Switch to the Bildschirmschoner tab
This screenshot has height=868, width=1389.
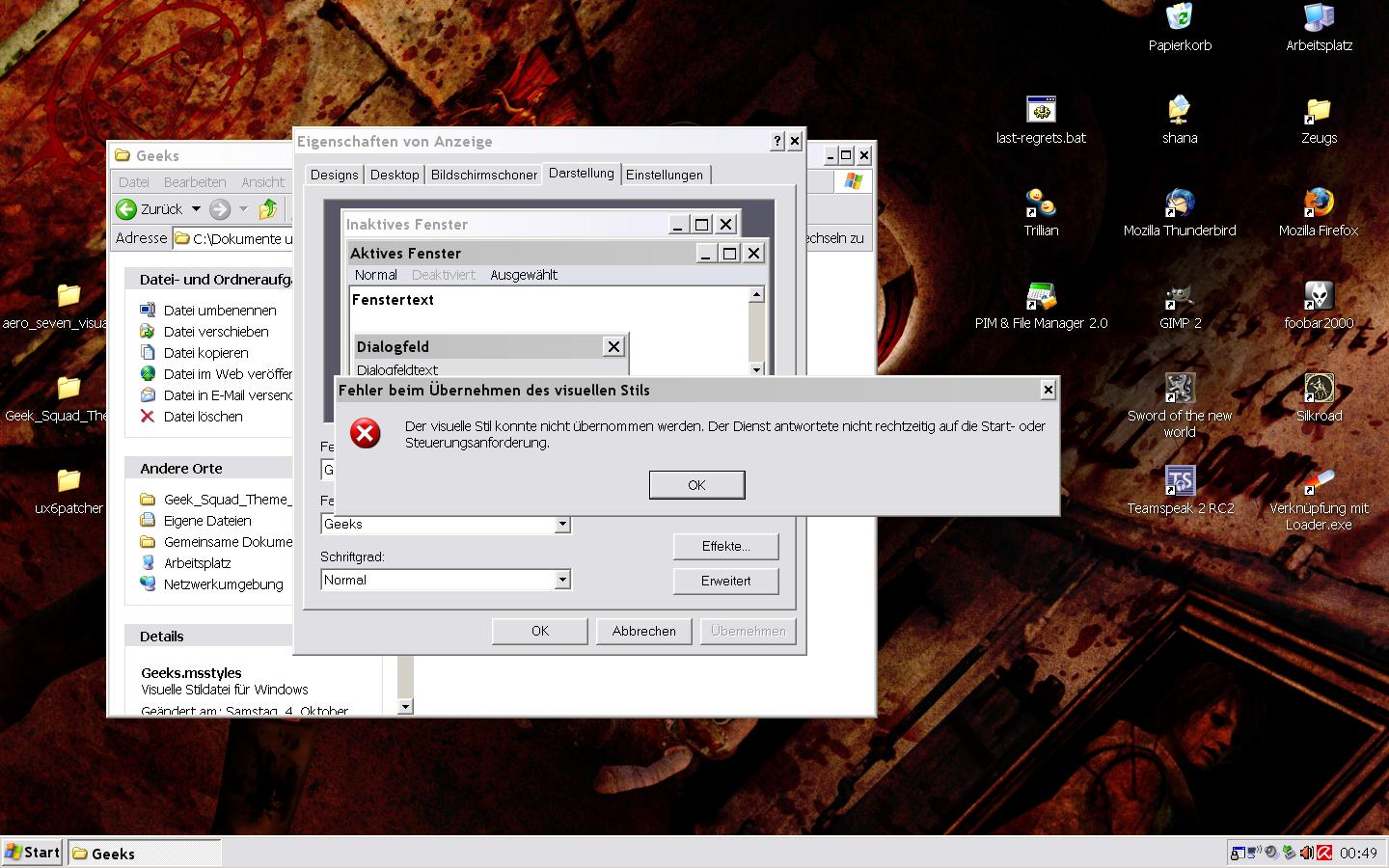483,175
